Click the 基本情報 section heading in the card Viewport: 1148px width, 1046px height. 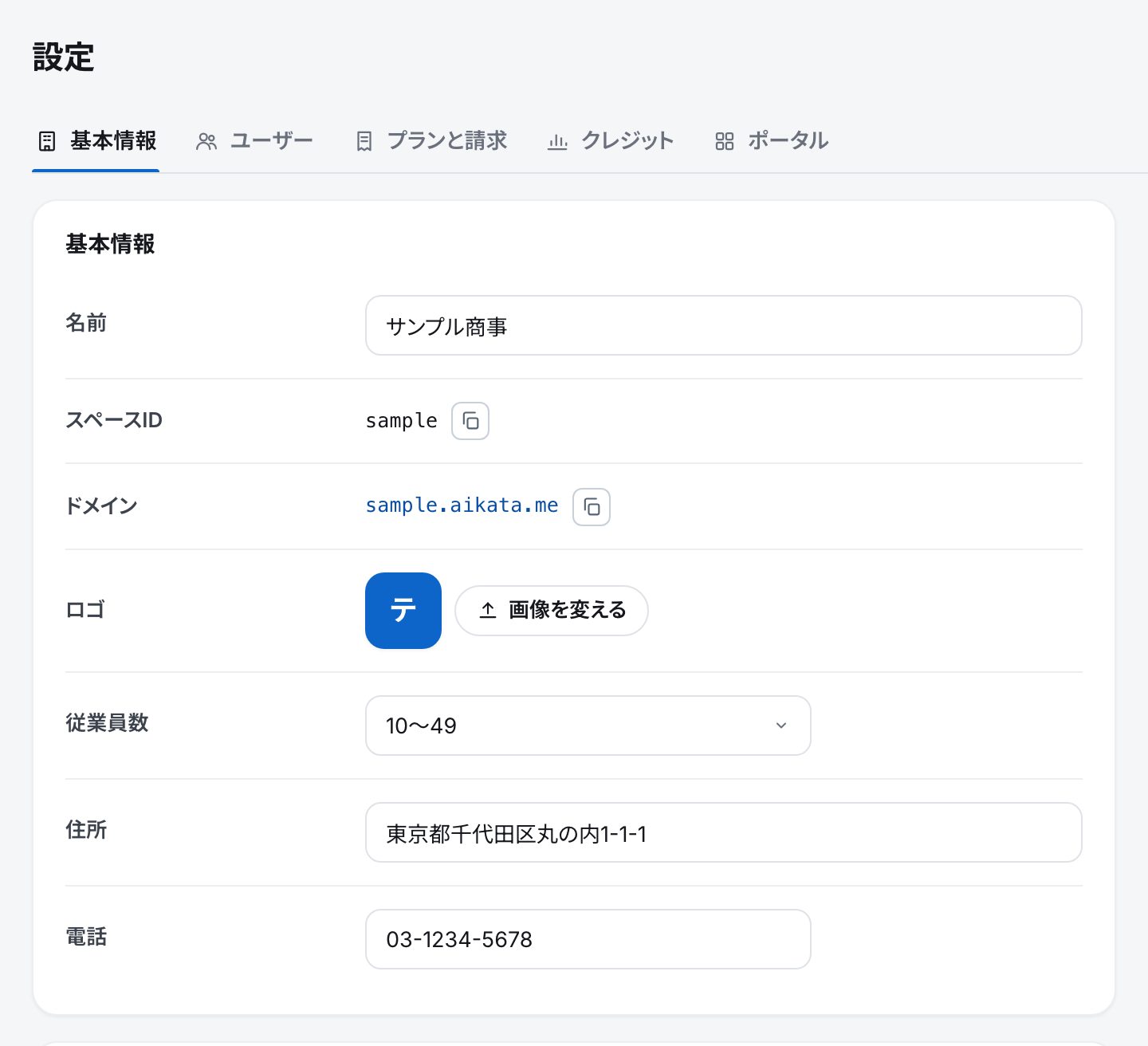coord(110,244)
